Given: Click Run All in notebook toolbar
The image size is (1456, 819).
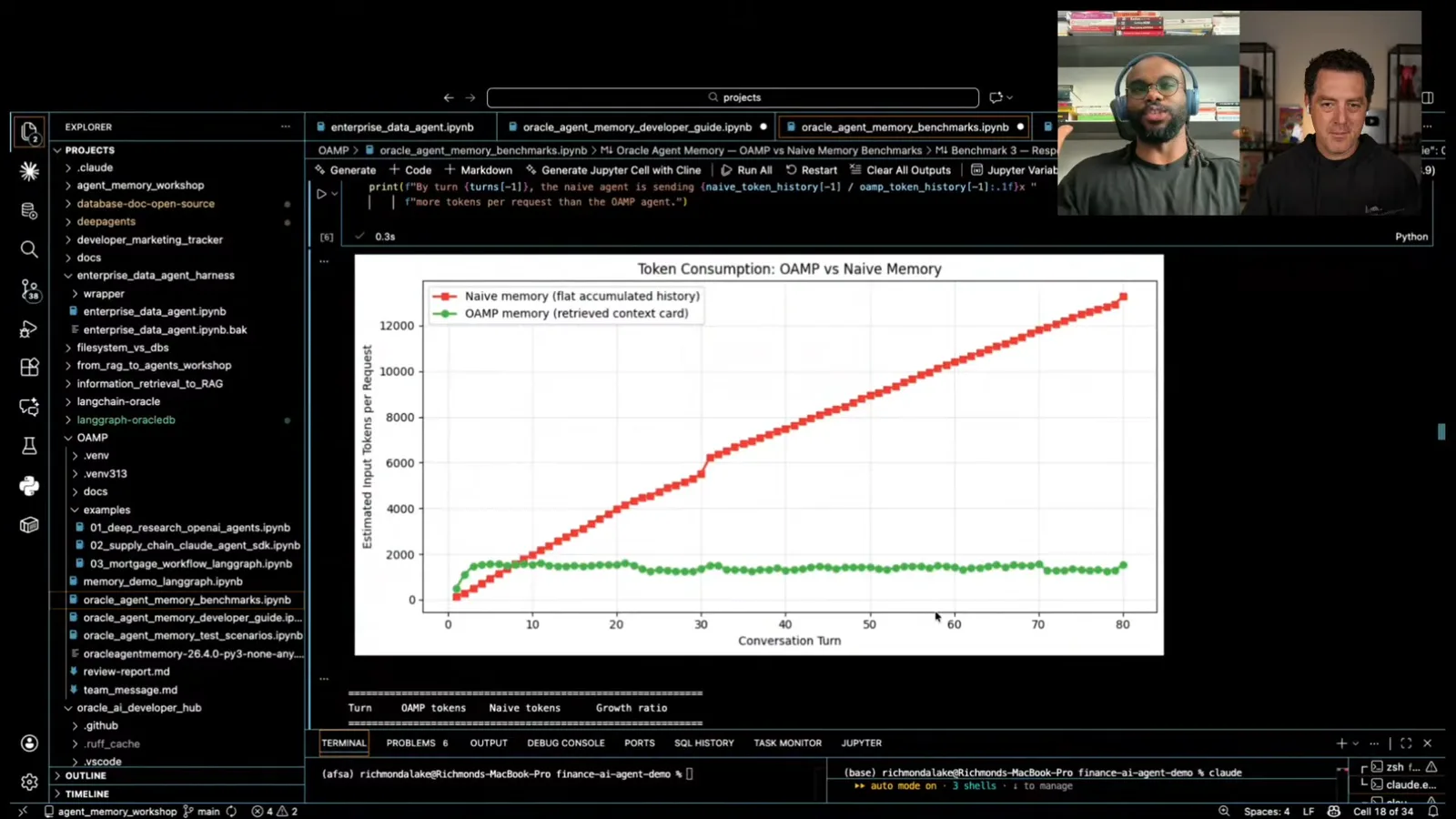Looking at the screenshot, I should [x=746, y=170].
